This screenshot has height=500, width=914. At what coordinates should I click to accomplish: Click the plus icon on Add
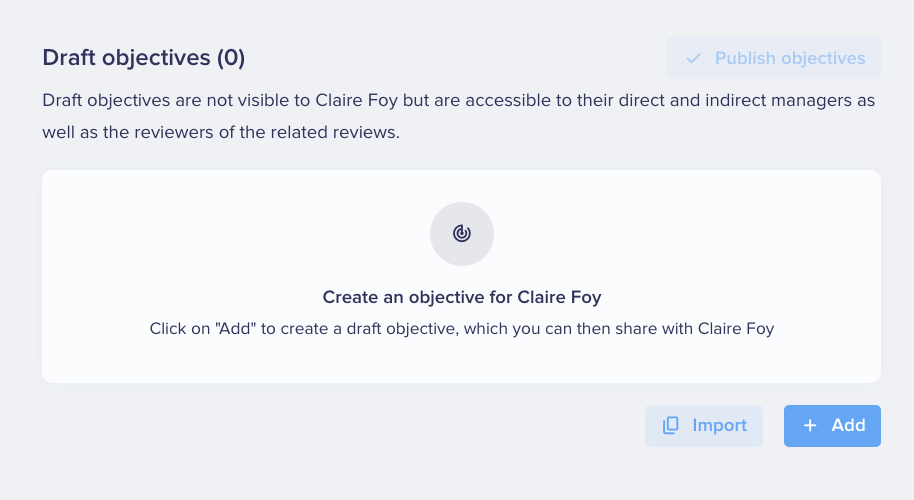coord(810,425)
